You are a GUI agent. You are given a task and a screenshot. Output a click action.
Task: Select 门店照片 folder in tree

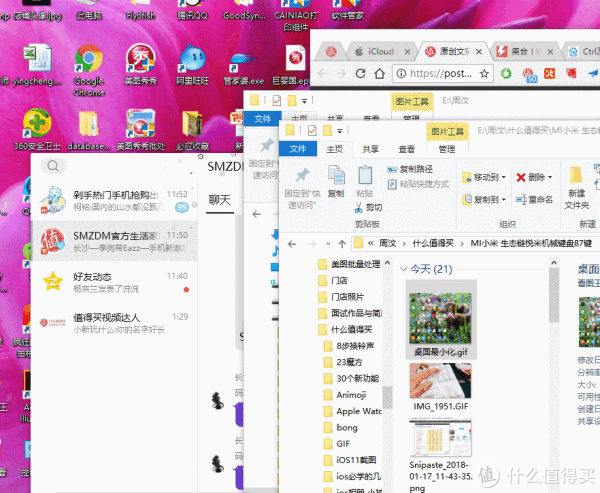point(341,297)
